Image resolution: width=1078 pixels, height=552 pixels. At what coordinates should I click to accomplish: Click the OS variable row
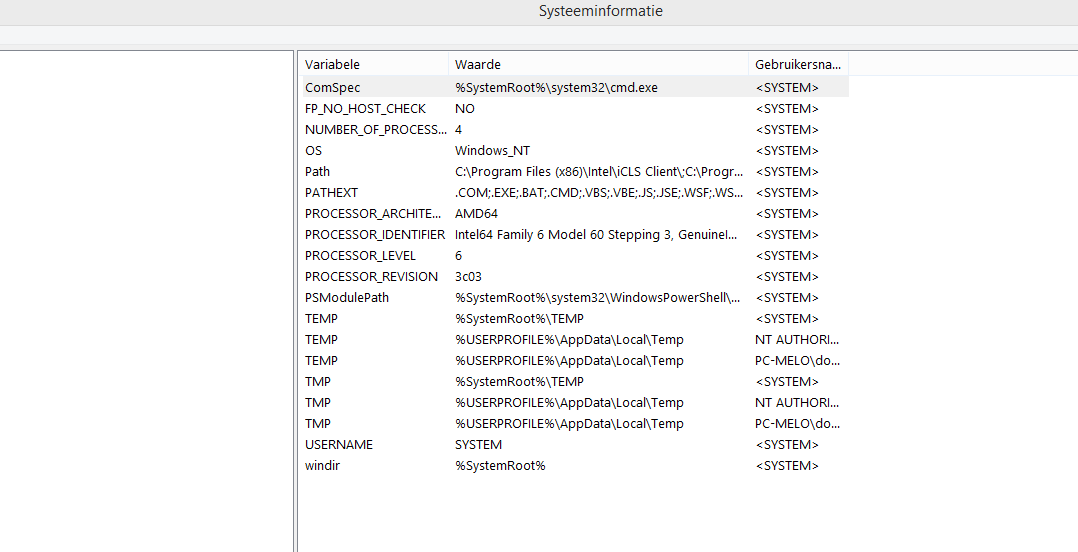coord(314,151)
